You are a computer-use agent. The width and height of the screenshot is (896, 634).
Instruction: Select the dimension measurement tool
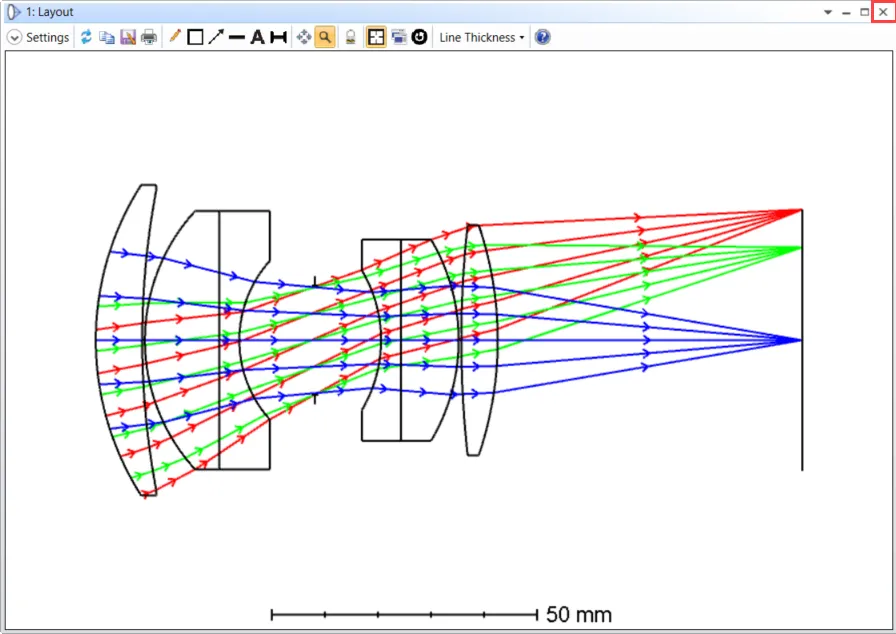[278, 37]
